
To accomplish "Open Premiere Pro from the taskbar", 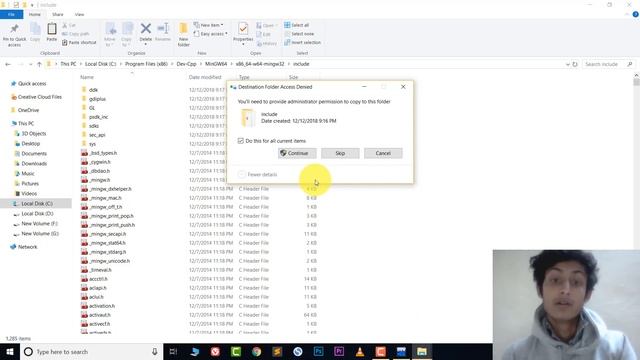I will click(339, 351).
